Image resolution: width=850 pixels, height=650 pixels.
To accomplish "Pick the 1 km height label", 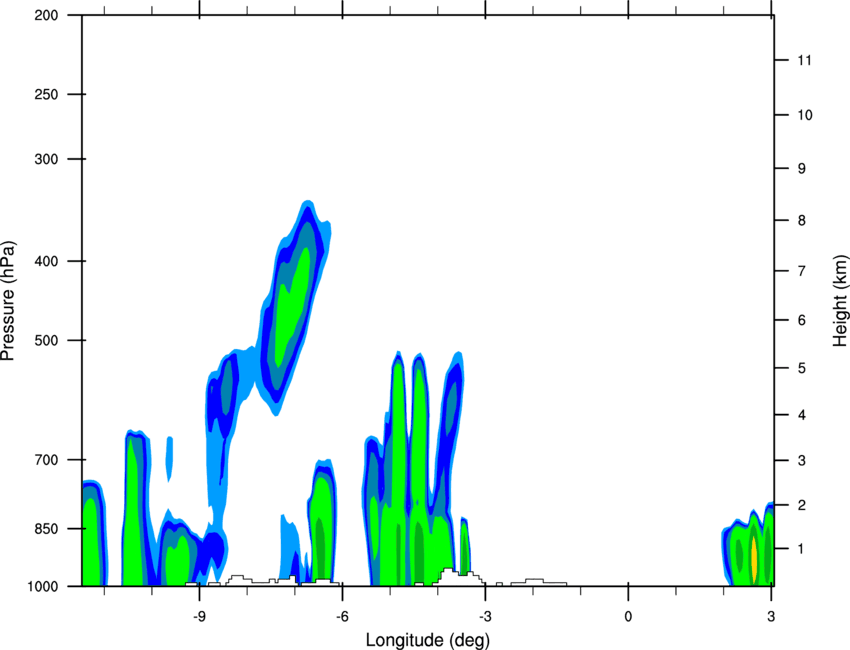I will tap(802, 549).
